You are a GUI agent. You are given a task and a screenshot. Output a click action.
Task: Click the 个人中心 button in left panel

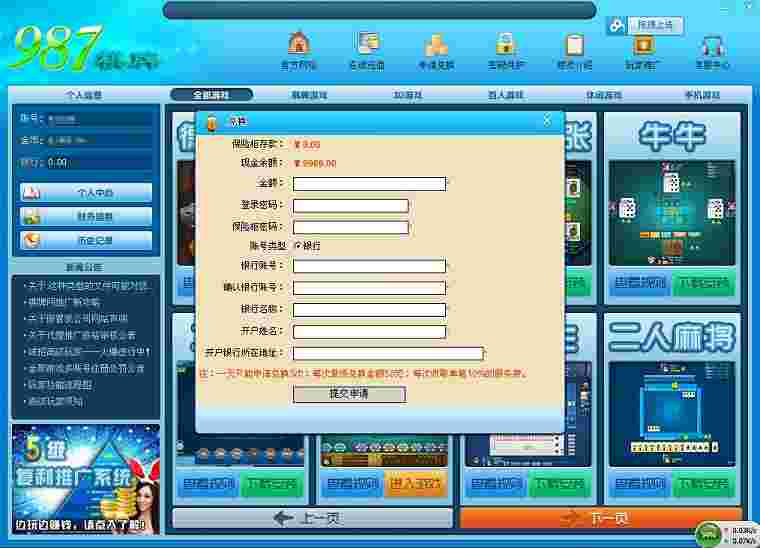pos(86,192)
